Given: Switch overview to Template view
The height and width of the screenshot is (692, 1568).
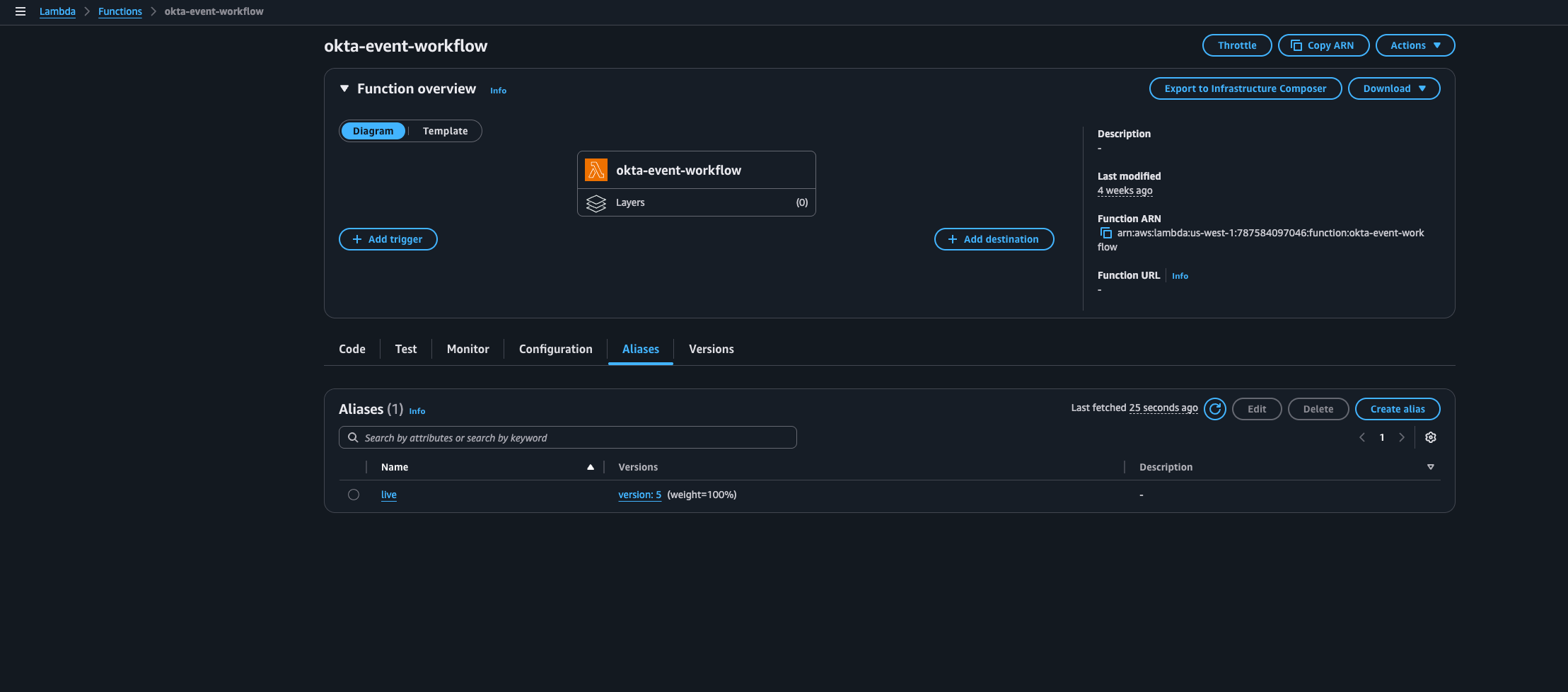Looking at the screenshot, I should pyautogui.click(x=445, y=131).
